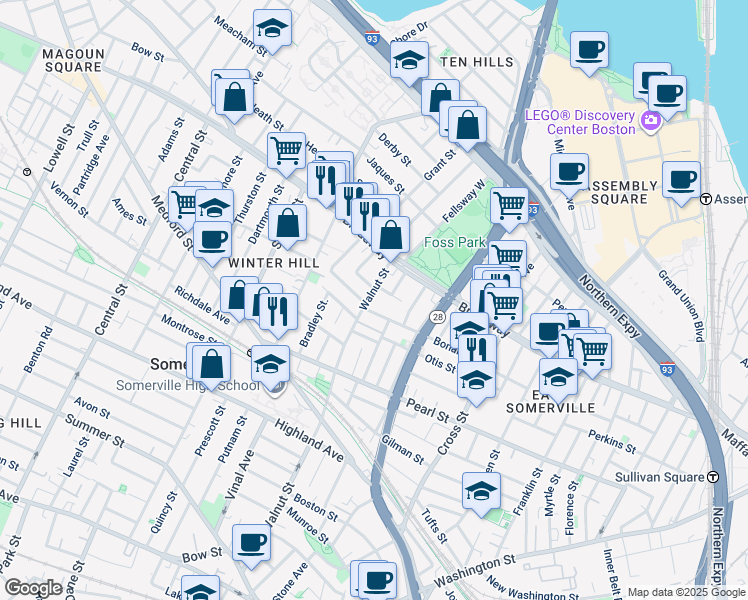Screen dimensions: 748x600
Task: Click the Pearl St street label
Action: coord(427,411)
